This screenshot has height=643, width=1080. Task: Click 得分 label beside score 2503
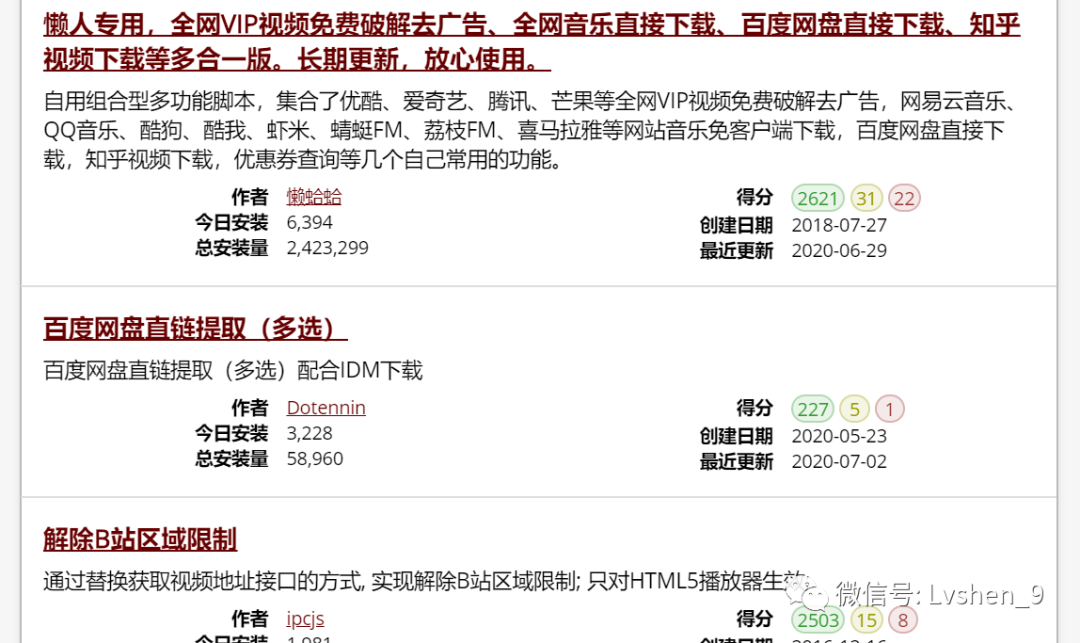pyautogui.click(x=754, y=618)
